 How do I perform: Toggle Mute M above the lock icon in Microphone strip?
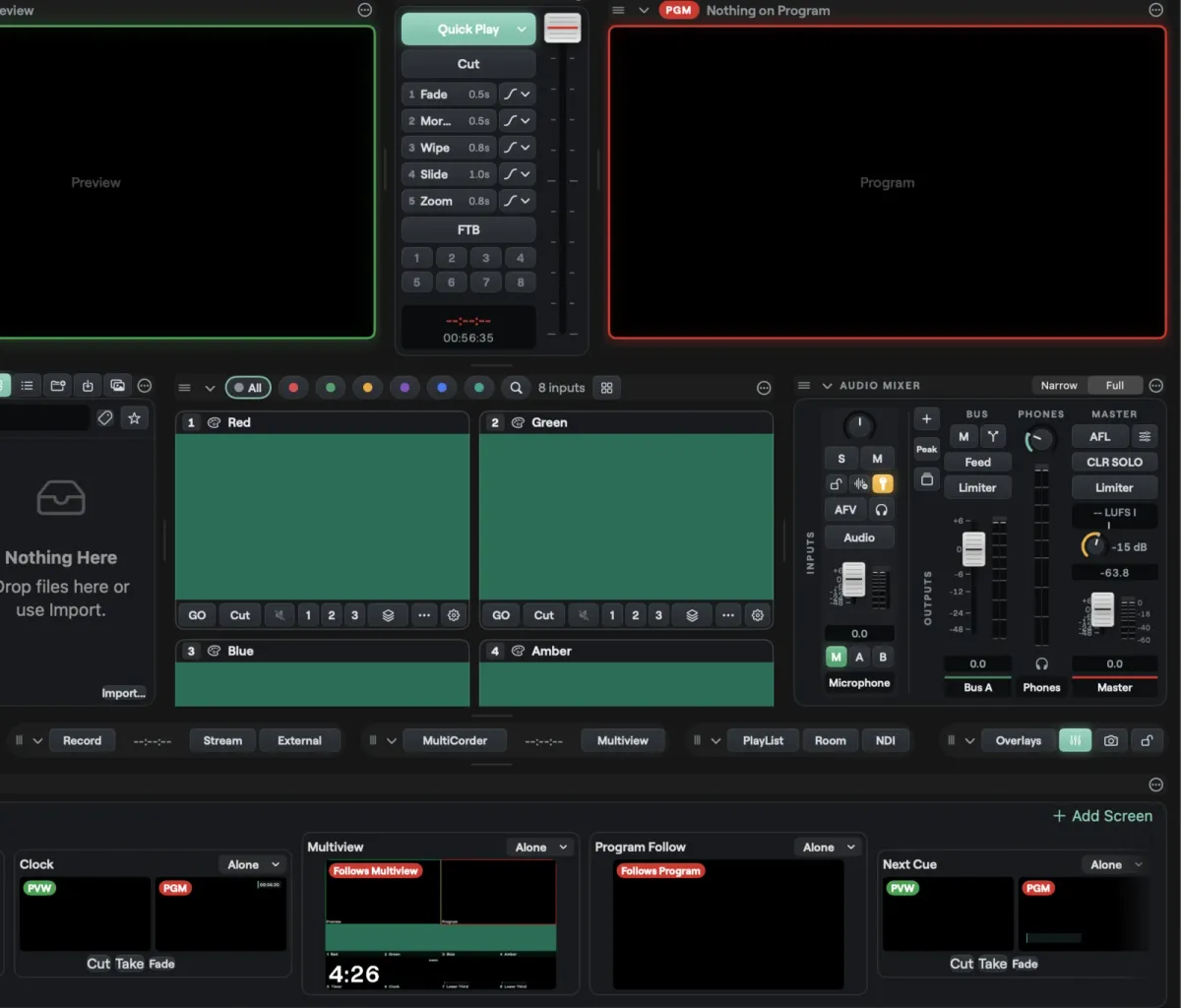877,459
